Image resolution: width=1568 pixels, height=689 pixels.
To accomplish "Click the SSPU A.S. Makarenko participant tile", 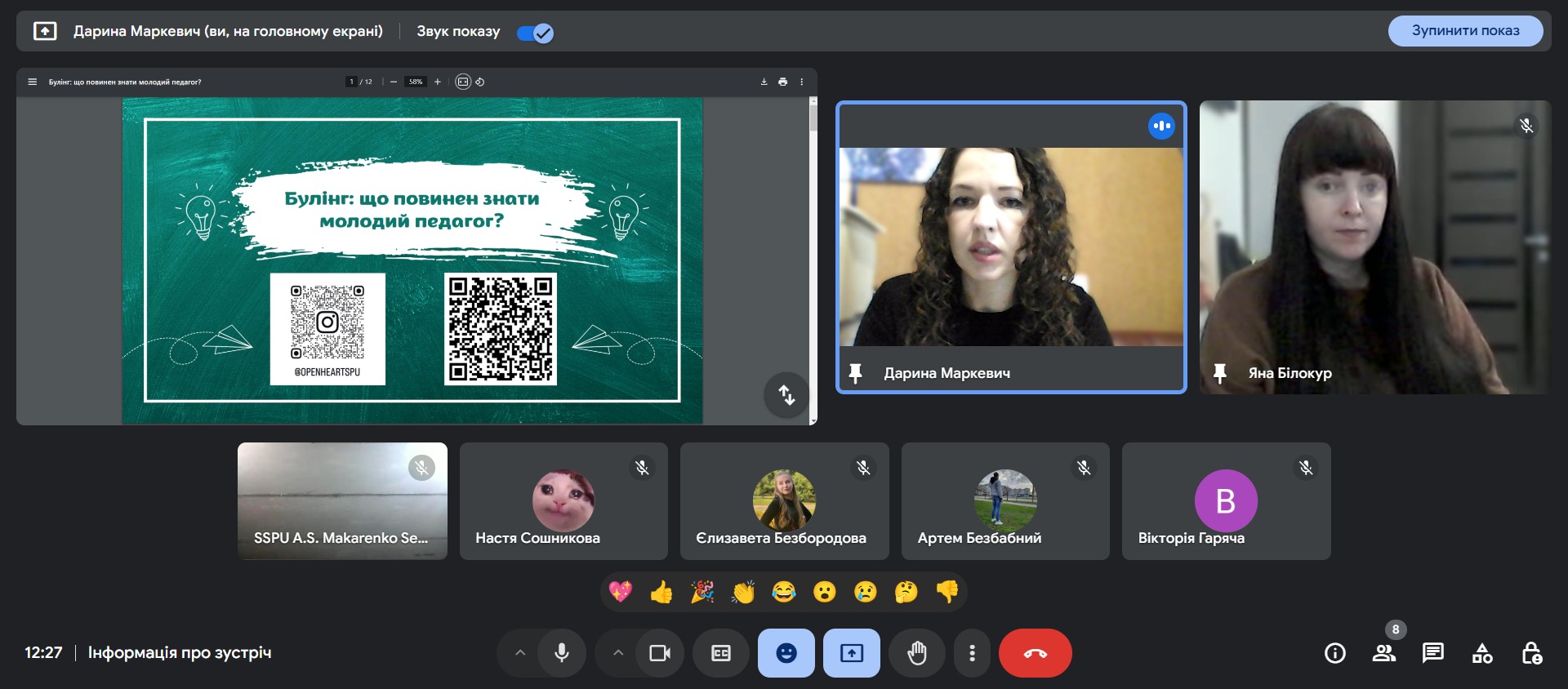I will point(342,500).
